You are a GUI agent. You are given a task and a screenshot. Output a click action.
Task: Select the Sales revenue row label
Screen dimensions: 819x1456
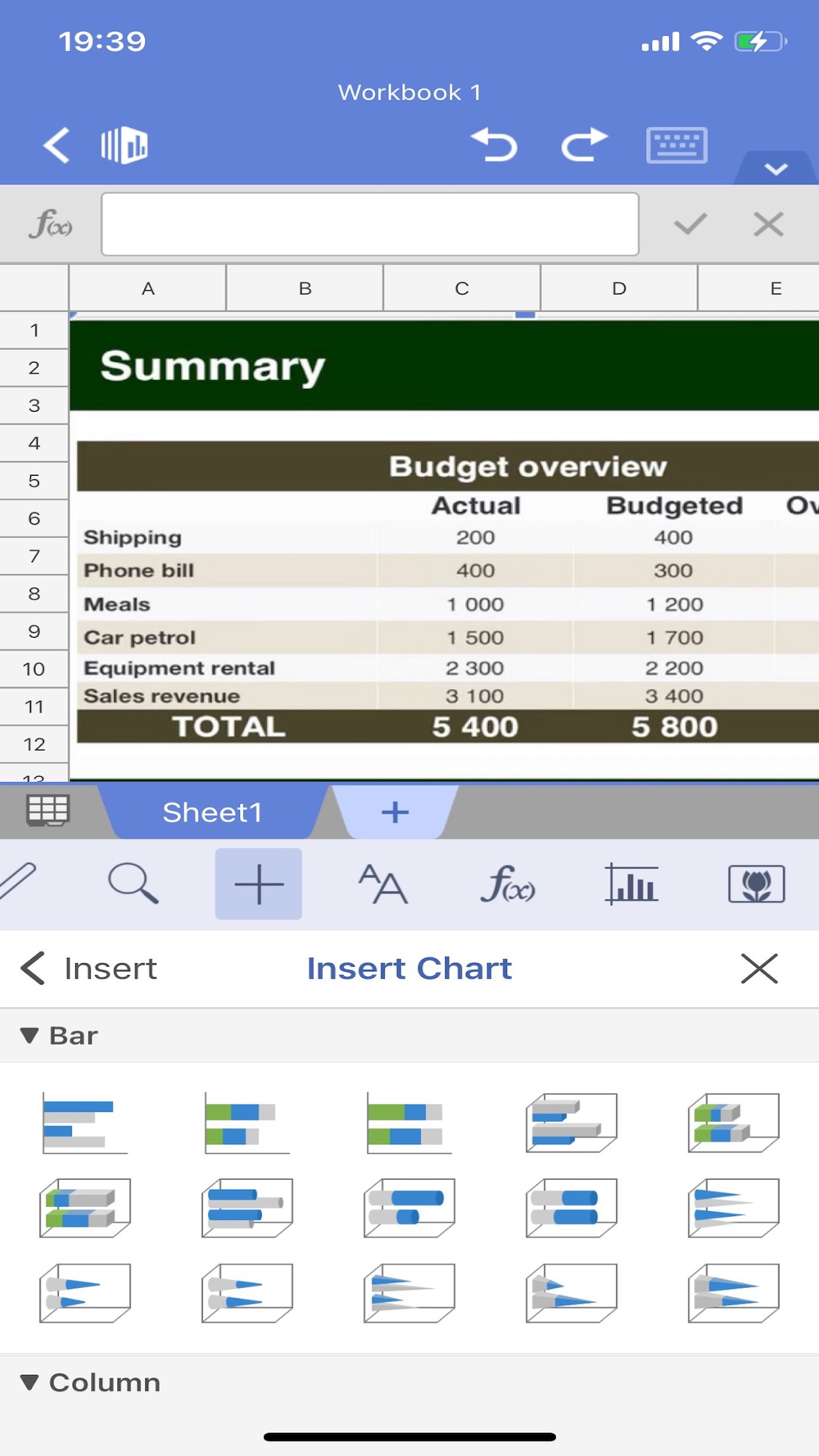click(162, 696)
